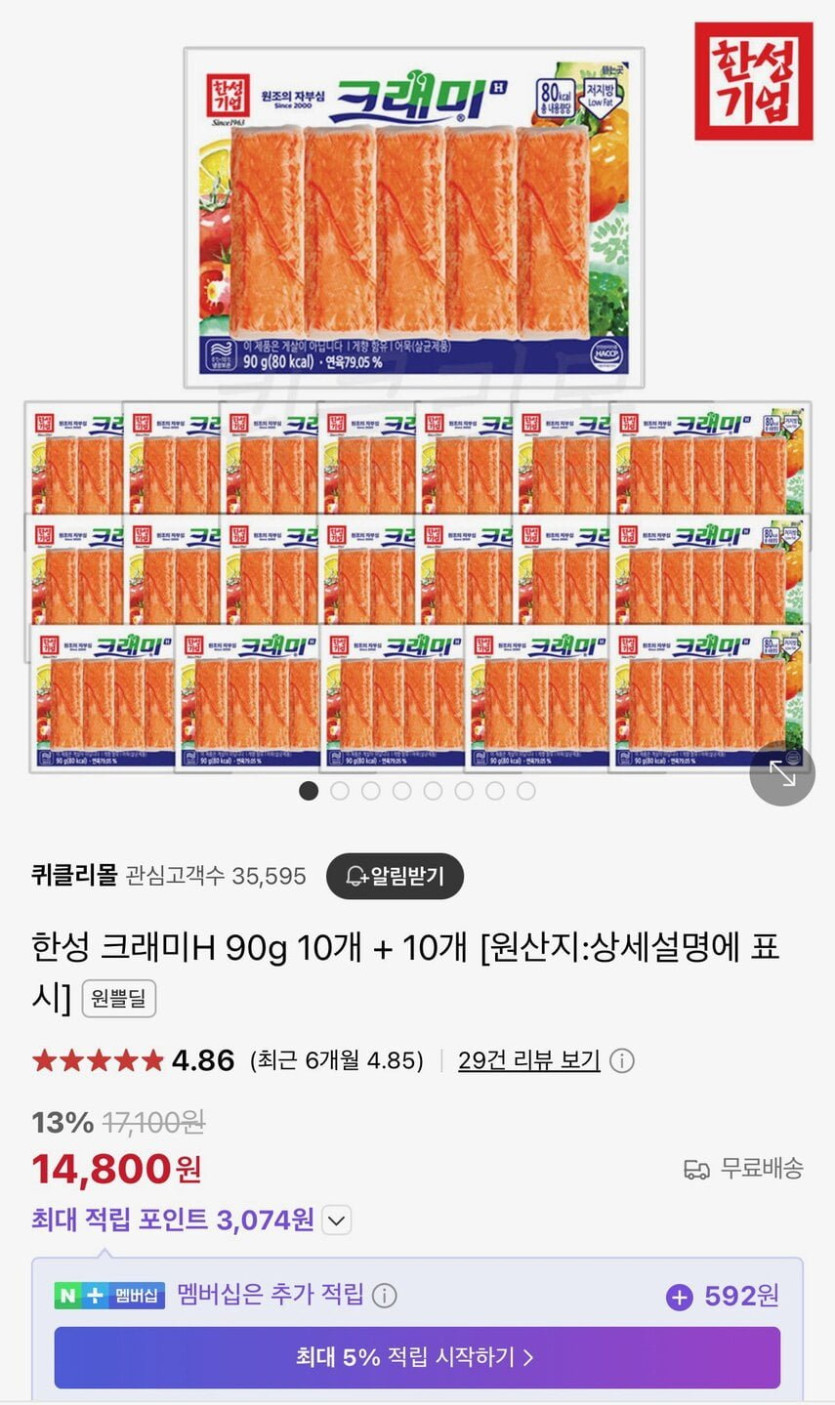Tap the 한성기업 red brand logo
The height and width of the screenshot is (1405, 835).
(x=754, y=81)
